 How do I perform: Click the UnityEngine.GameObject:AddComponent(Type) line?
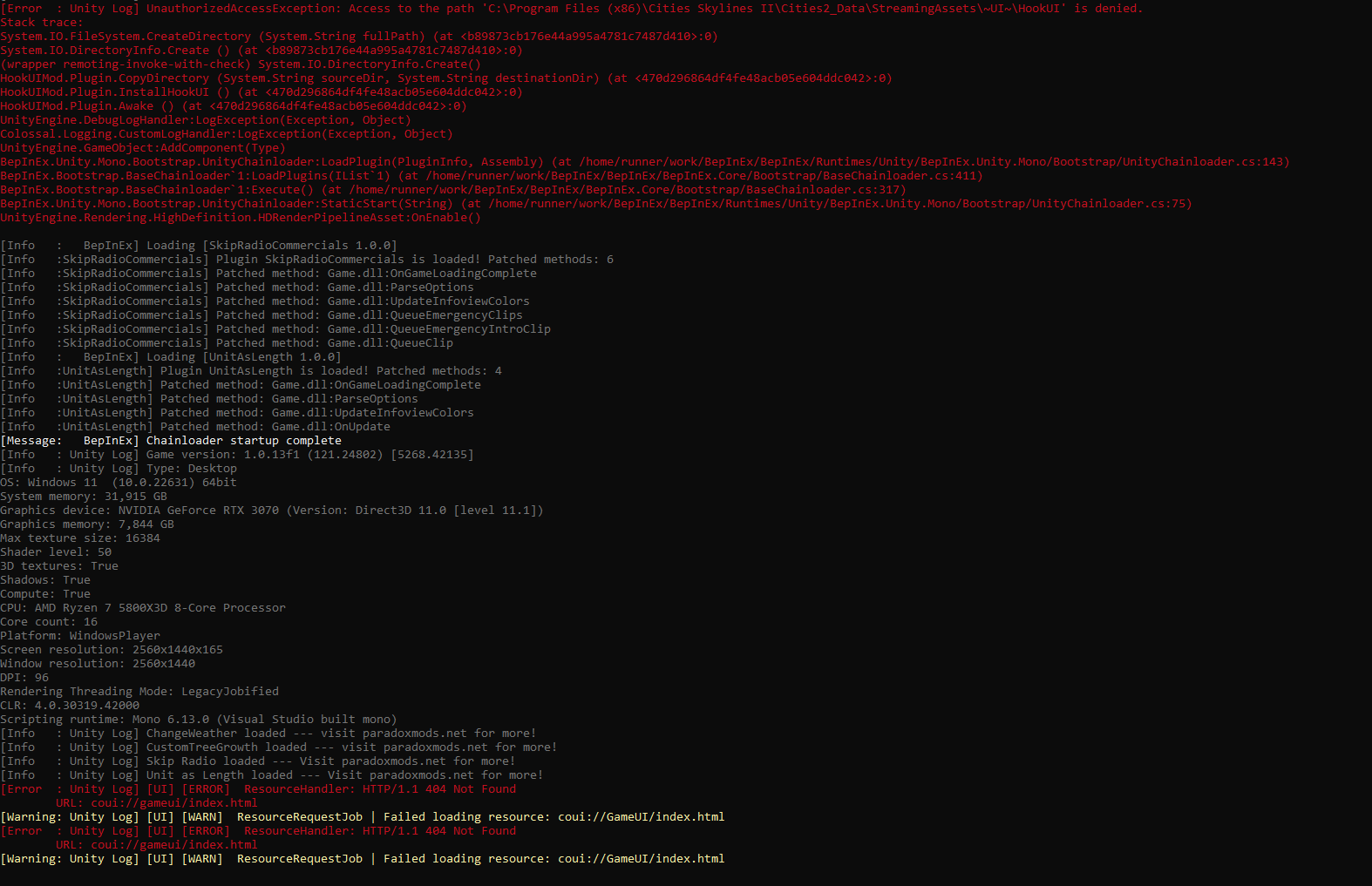click(x=143, y=148)
